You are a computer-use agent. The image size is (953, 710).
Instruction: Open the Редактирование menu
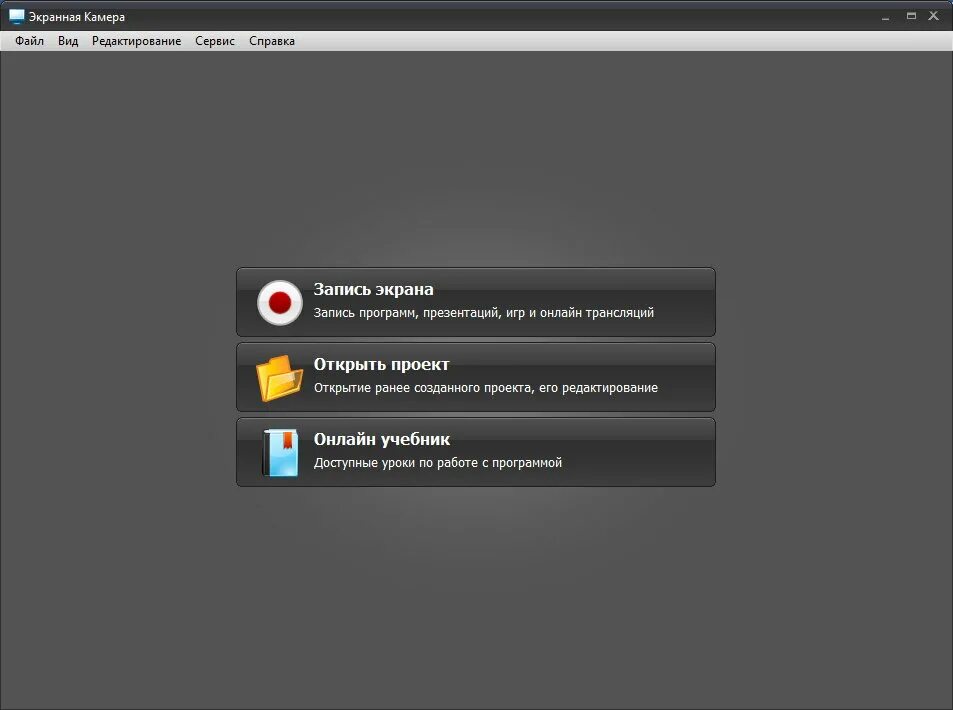pyautogui.click(x=136, y=41)
